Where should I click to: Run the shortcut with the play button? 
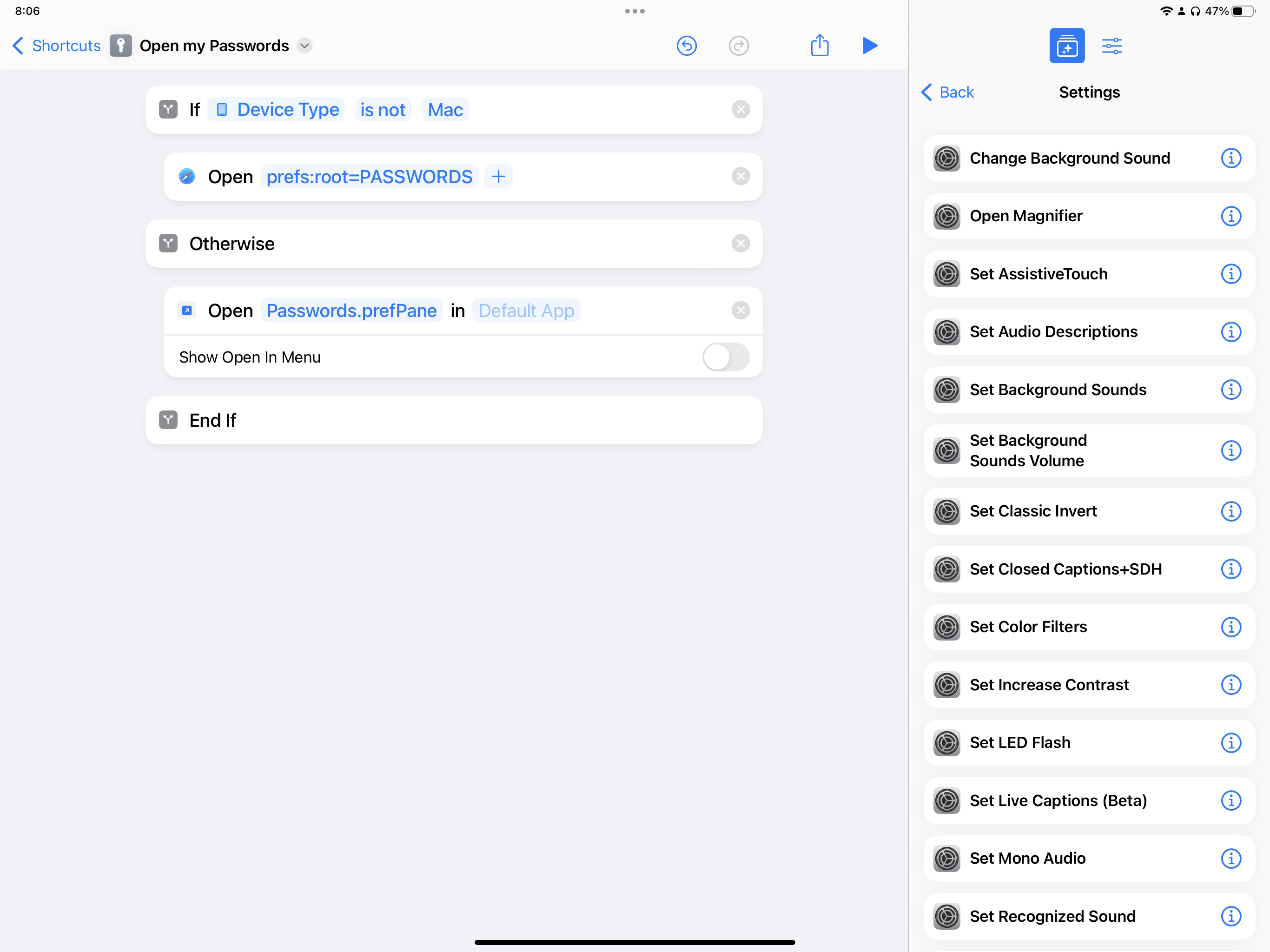coord(870,46)
